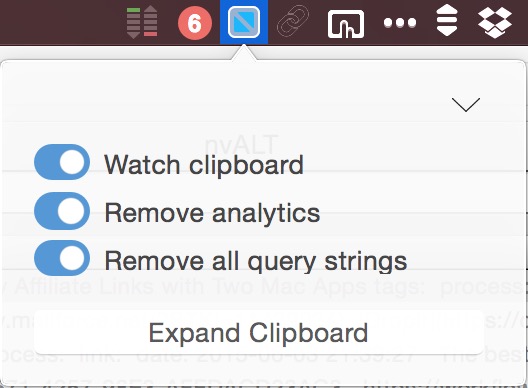Click the stacked up-down arrows icon
Viewport: 528px width, 388px height.
[447, 21]
